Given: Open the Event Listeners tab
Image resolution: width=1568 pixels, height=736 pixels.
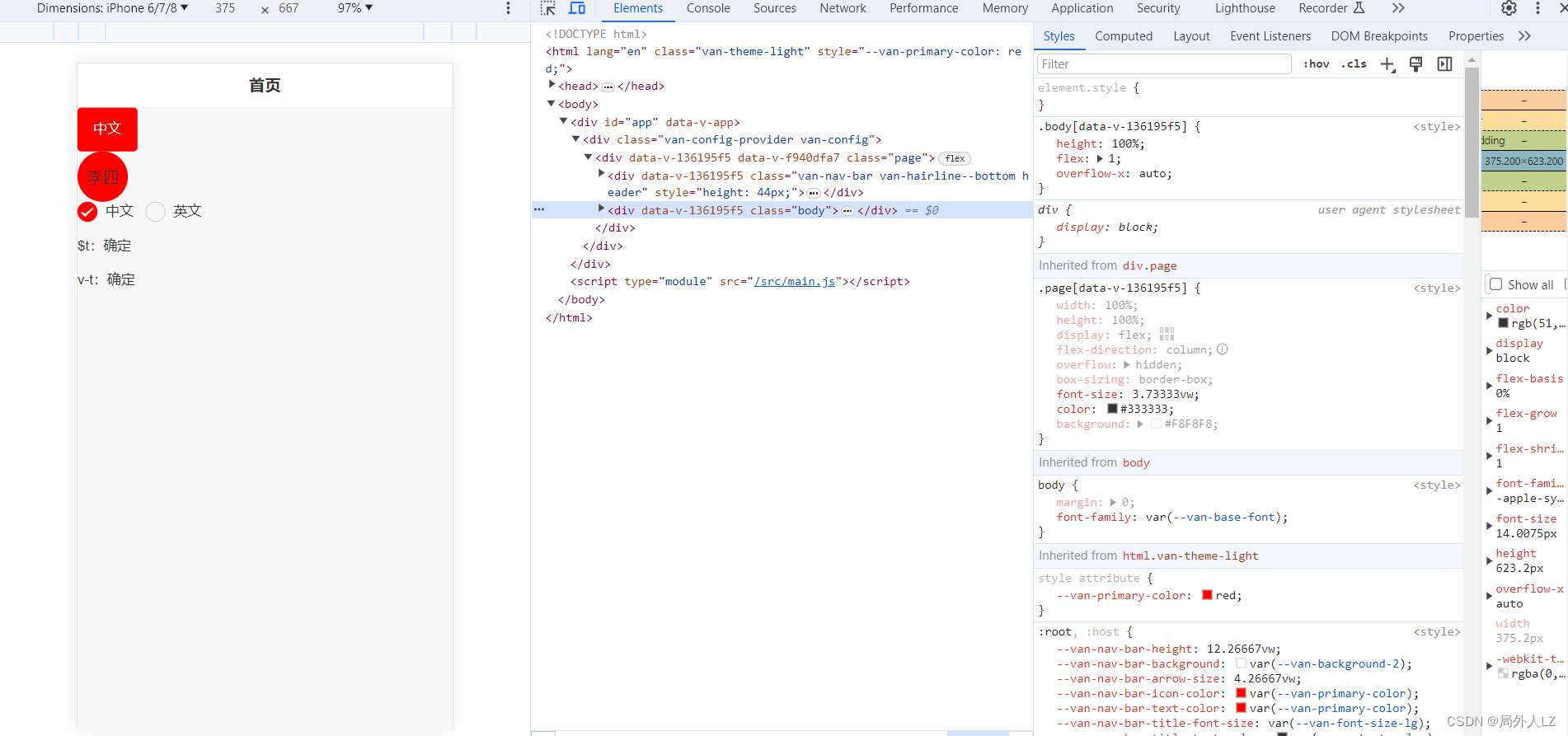Looking at the screenshot, I should [1270, 36].
